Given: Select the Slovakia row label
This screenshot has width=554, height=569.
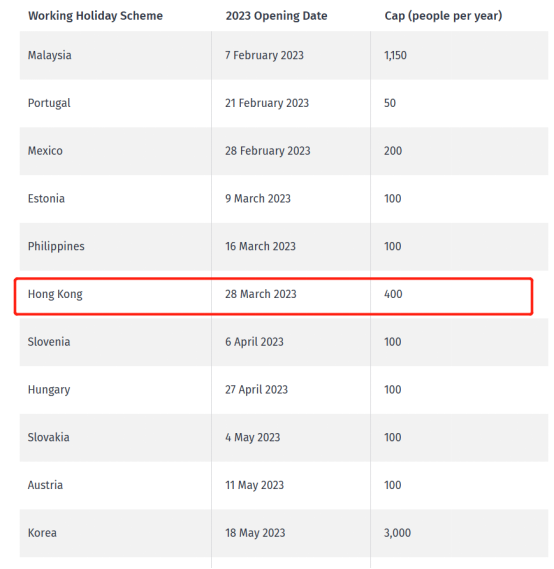Looking at the screenshot, I should coord(49,437).
